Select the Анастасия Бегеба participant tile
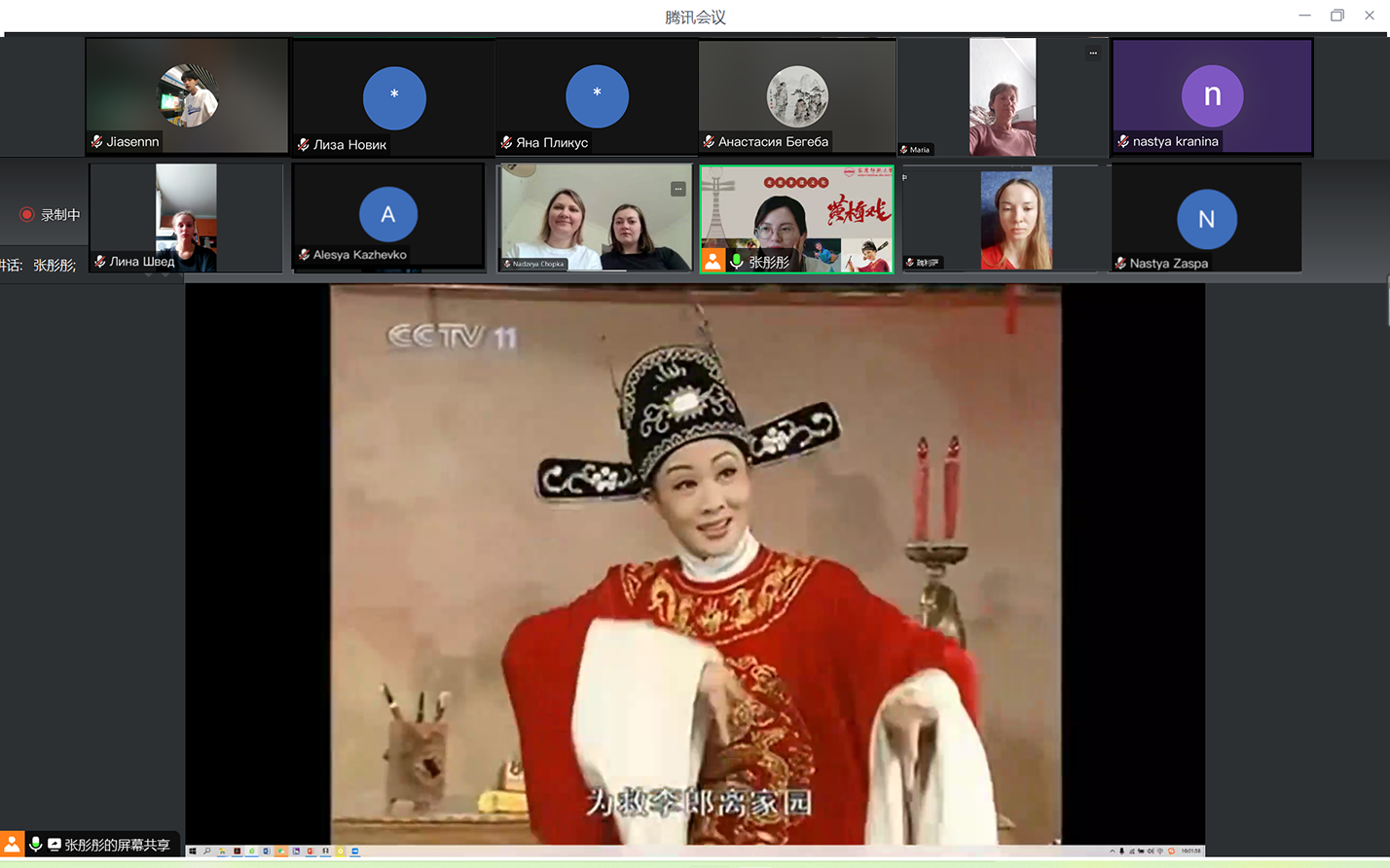This screenshot has width=1390, height=868. pos(797,95)
